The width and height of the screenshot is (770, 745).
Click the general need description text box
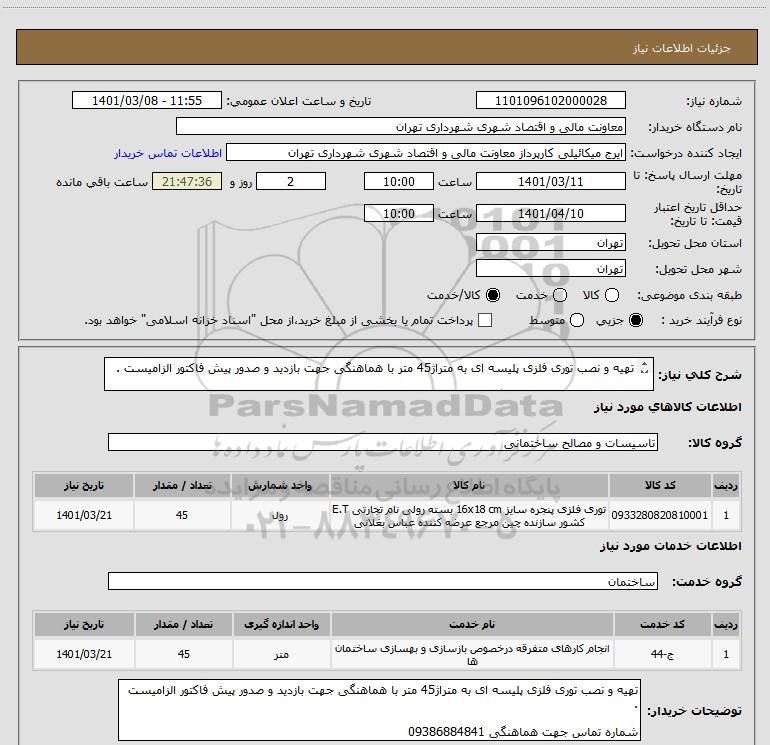[379, 374]
